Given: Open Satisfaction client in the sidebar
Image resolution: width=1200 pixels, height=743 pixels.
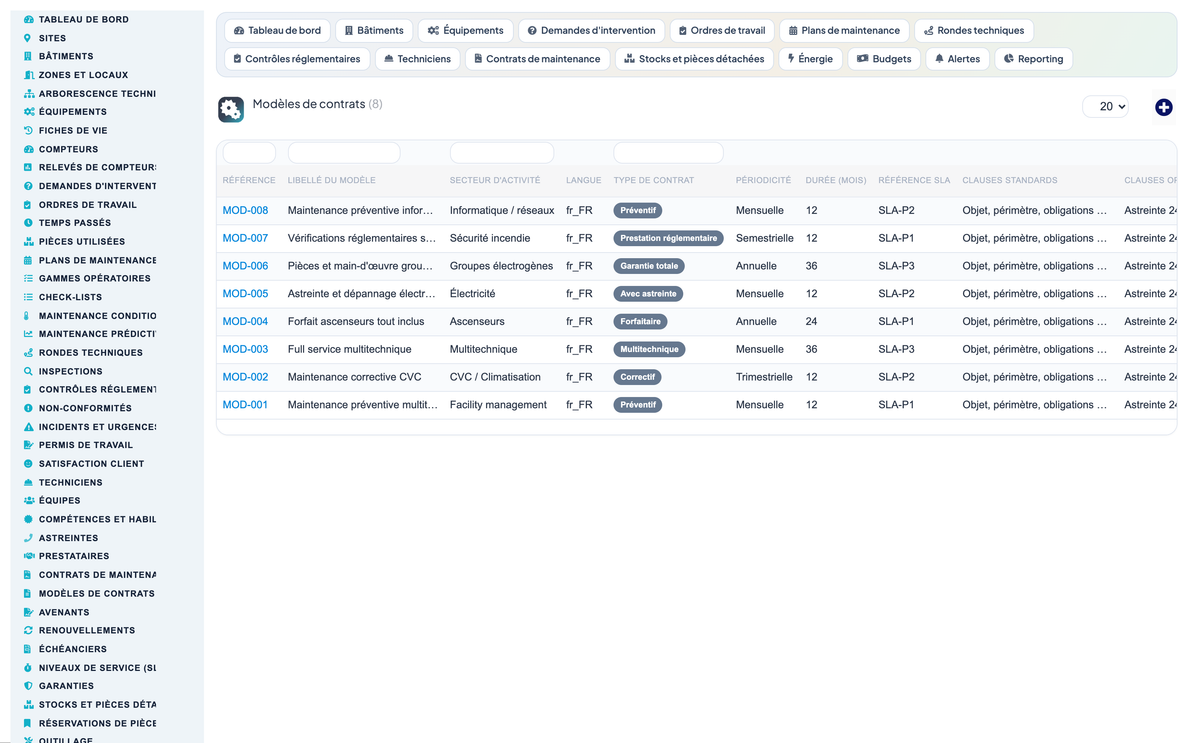Looking at the screenshot, I should [x=92, y=464].
